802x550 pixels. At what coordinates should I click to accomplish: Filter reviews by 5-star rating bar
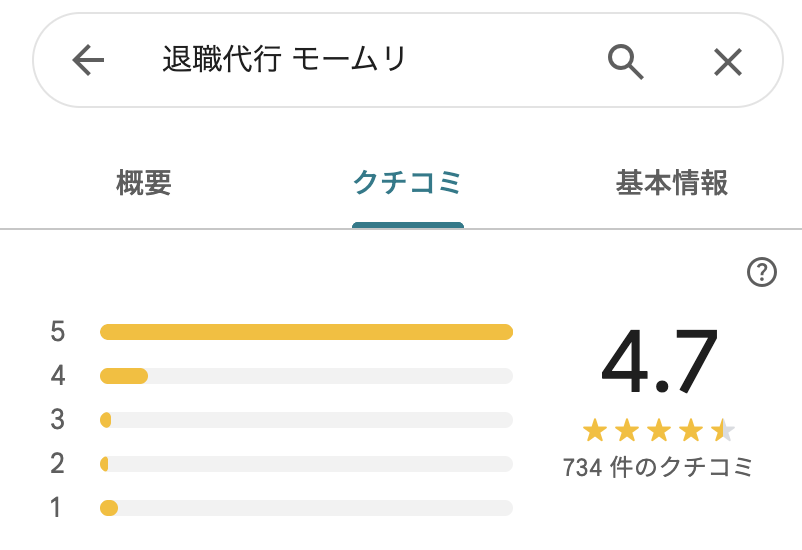(306, 332)
